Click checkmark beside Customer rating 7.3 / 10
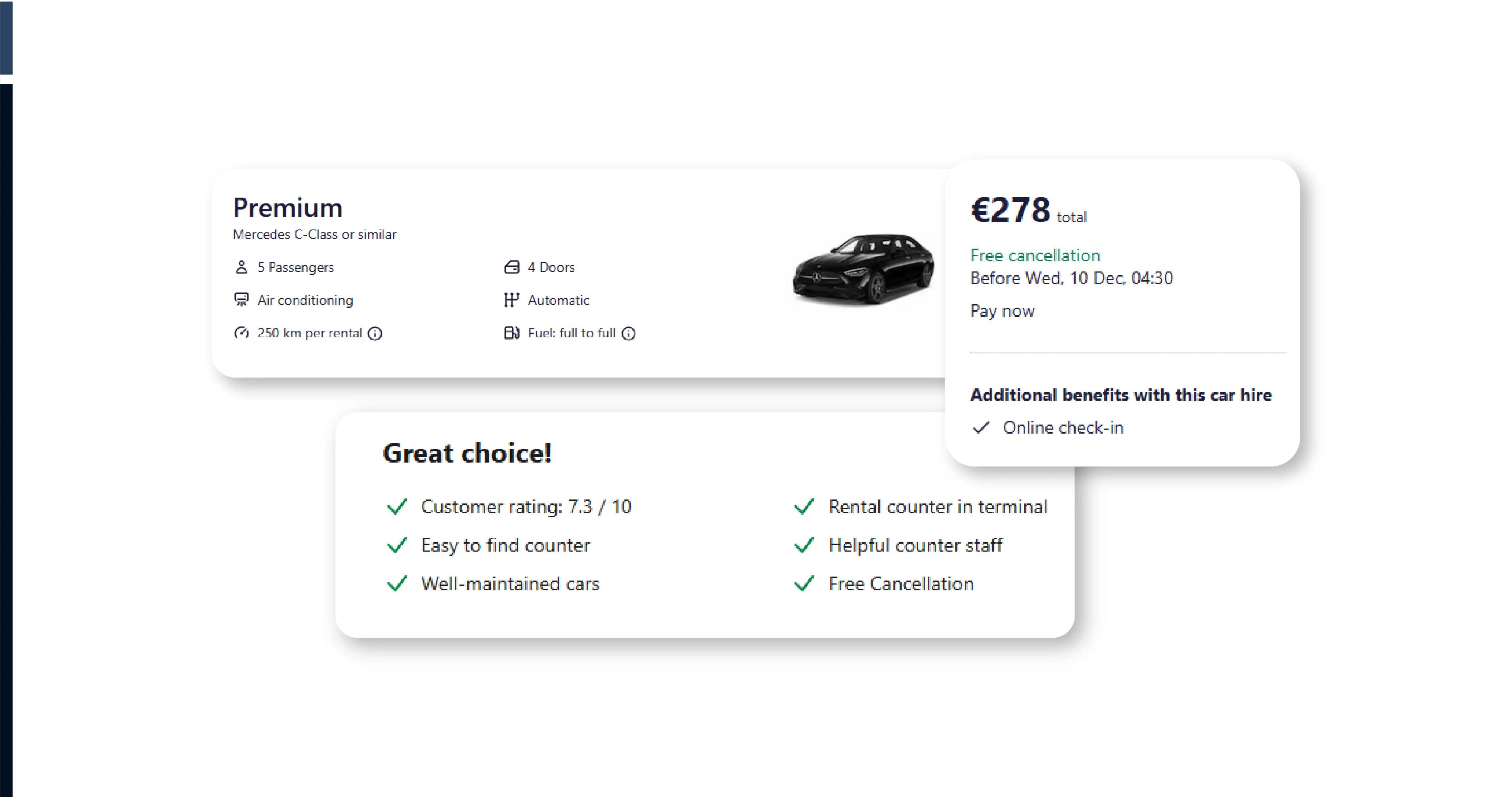 pyautogui.click(x=397, y=507)
